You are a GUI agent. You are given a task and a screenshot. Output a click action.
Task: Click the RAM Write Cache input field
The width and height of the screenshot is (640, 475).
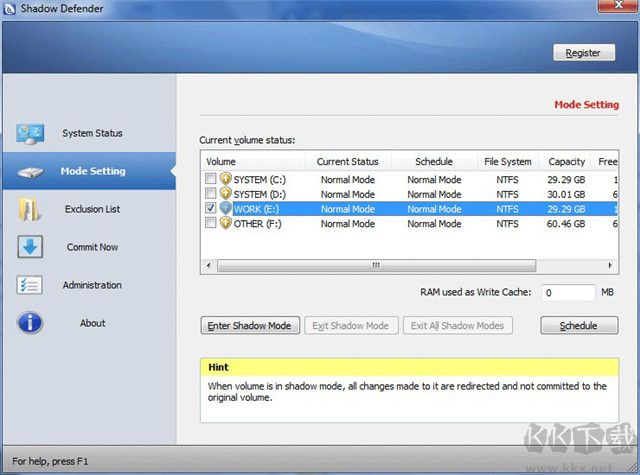567,293
